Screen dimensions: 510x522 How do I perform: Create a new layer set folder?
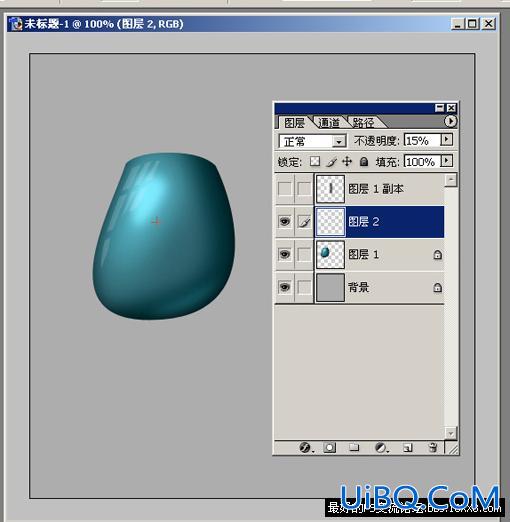click(354, 447)
